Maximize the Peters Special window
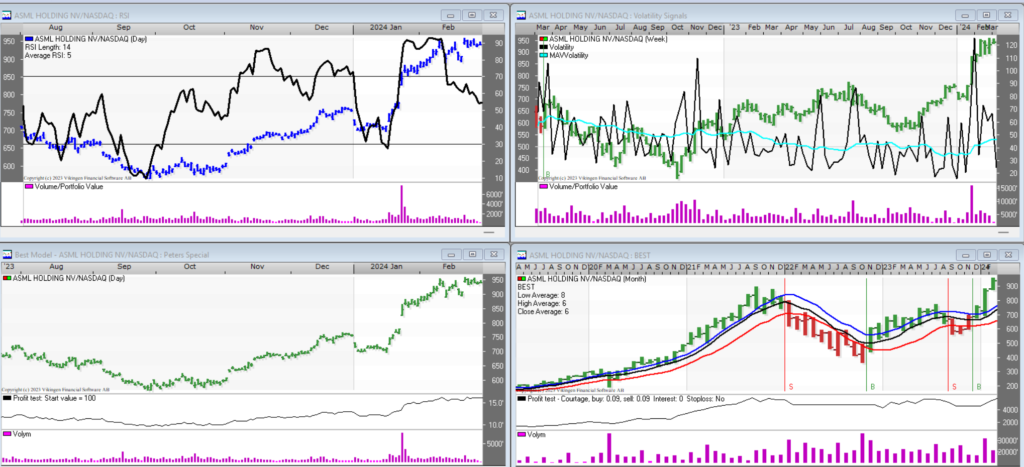This screenshot has width=1024, height=467. pyautogui.click(x=473, y=255)
